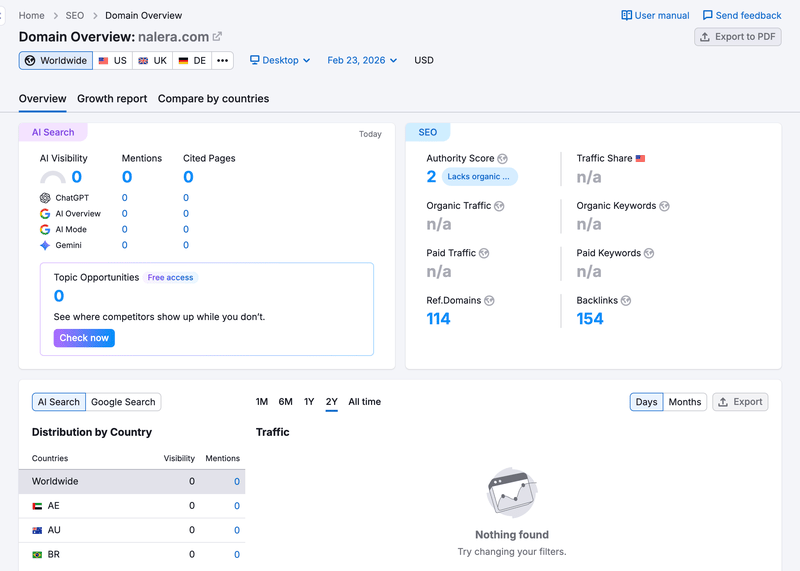800x571 pixels.
Task: Select the 6M time range
Action: [x=286, y=402]
